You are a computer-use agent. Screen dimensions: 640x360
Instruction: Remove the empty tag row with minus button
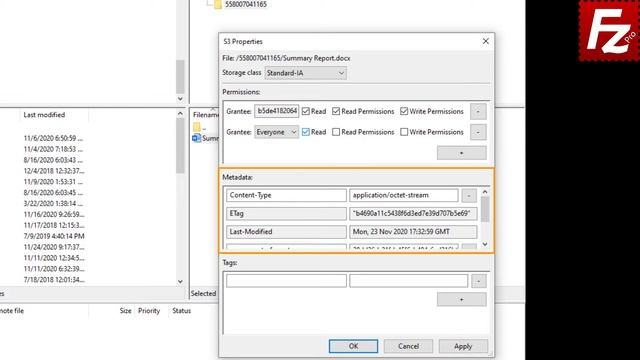pos(479,281)
